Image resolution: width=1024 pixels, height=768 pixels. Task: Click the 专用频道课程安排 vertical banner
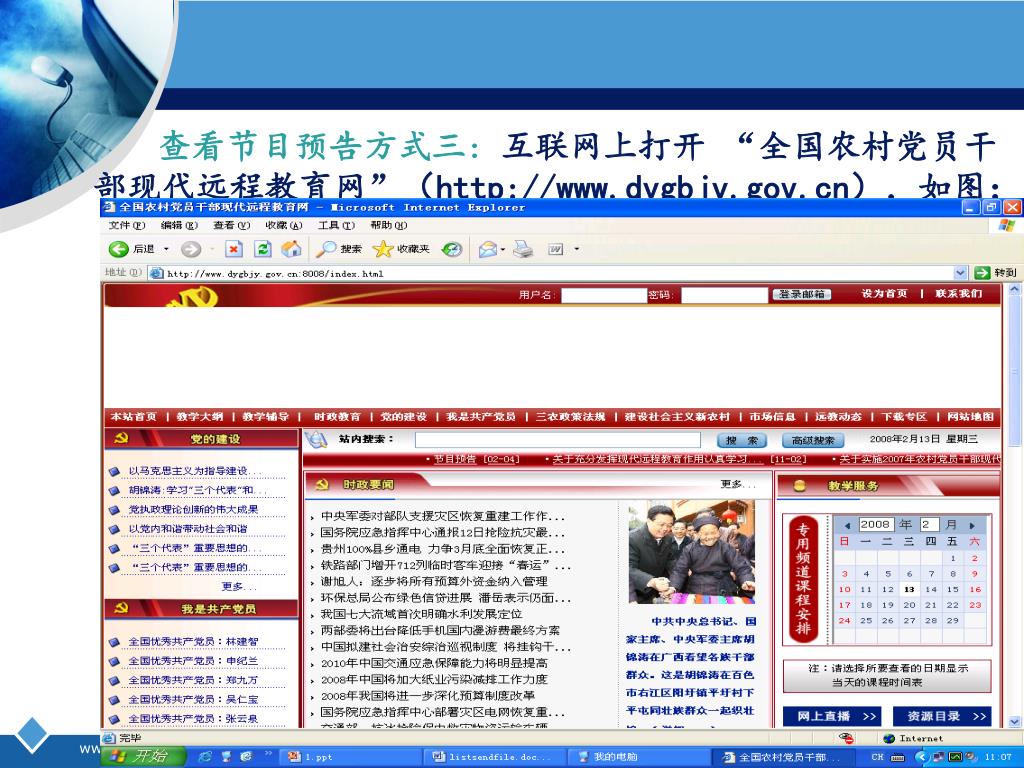click(803, 579)
